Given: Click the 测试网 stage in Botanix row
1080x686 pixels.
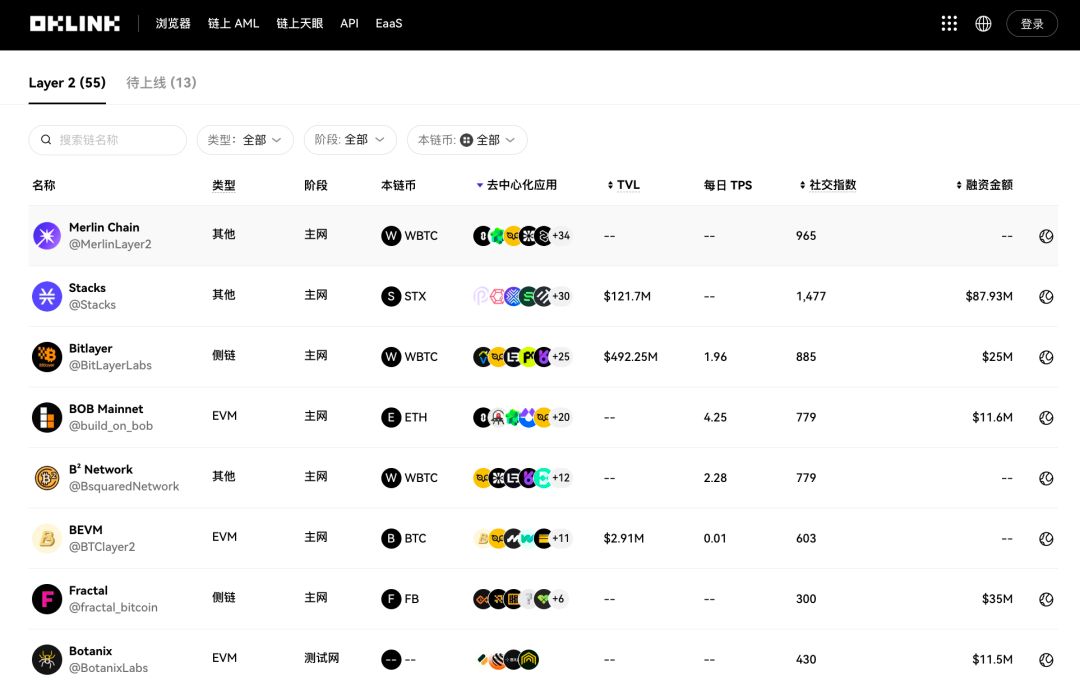Looking at the screenshot, I should [x=322, y=658].
